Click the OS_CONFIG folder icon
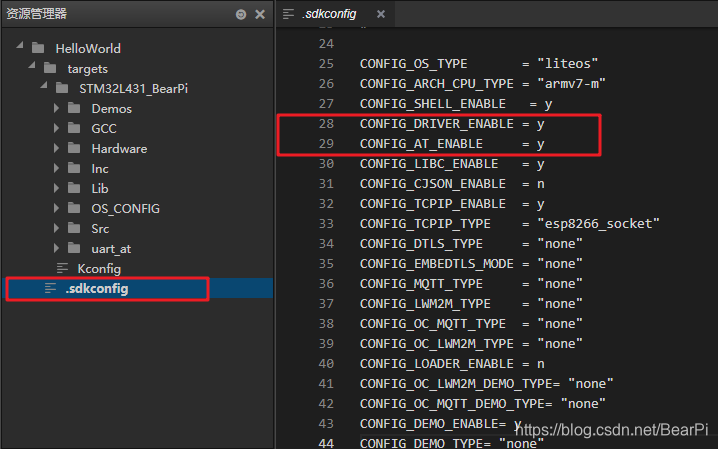Screen dimensions: 718x449 click(x=74, y=208)
